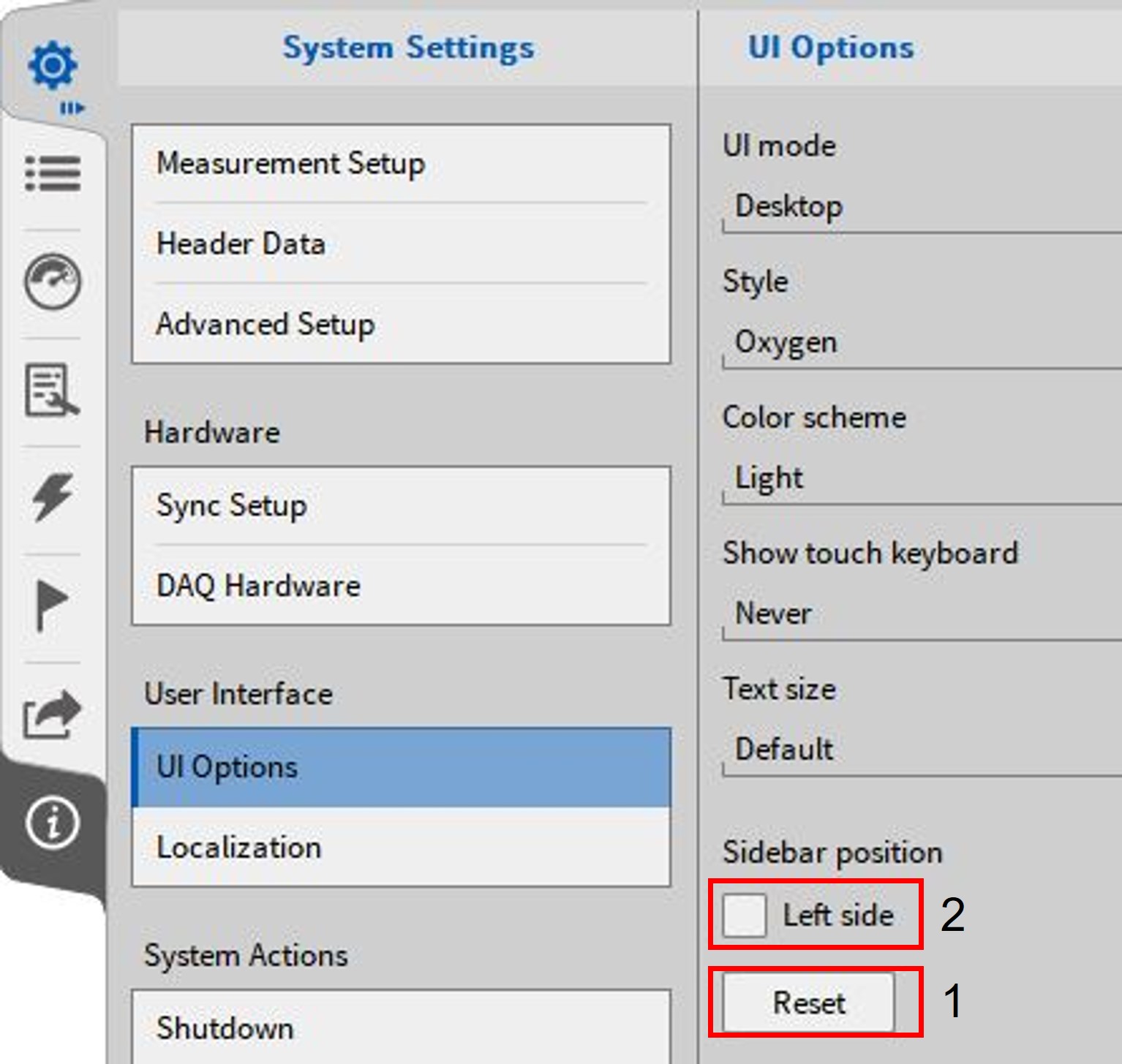Click the info circle icon

pos(52,823)
